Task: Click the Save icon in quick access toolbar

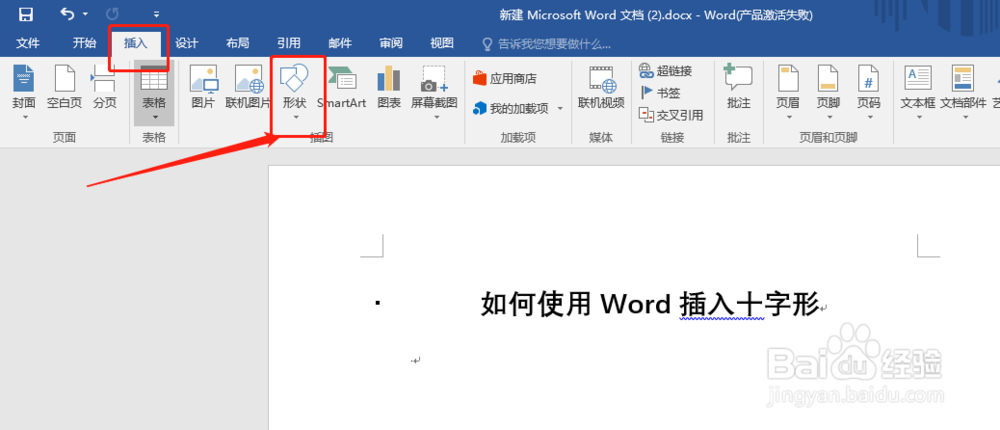Action: pos(26,14)
